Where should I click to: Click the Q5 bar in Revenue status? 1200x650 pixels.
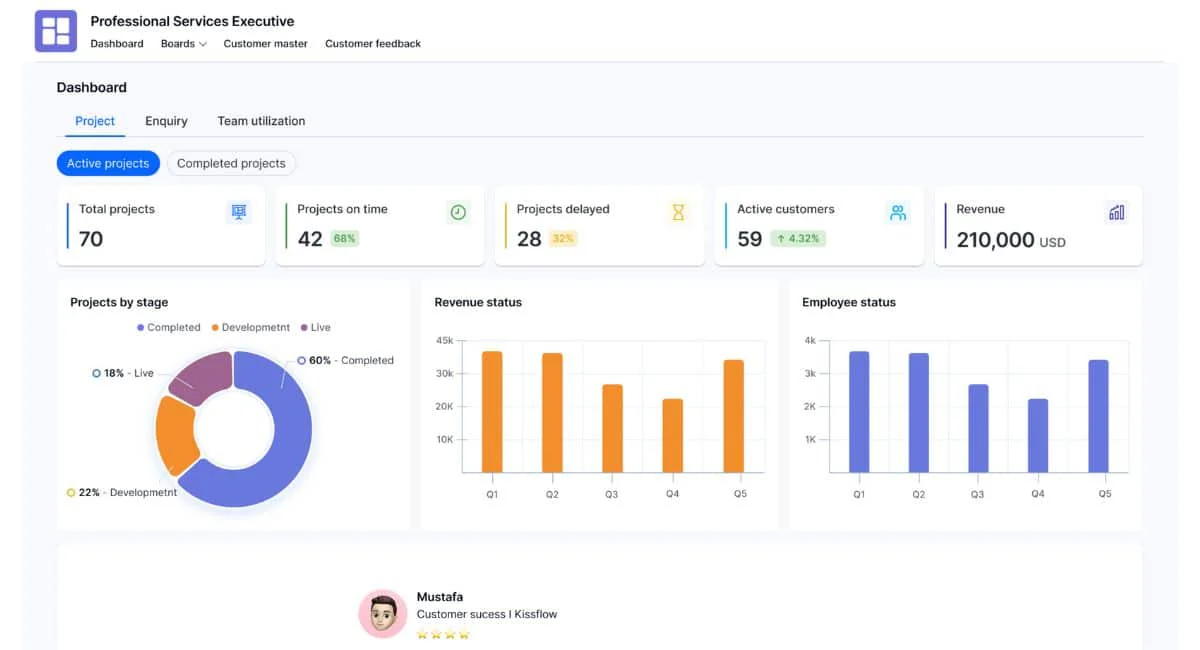pyautogui.click(x=734, y=416)
